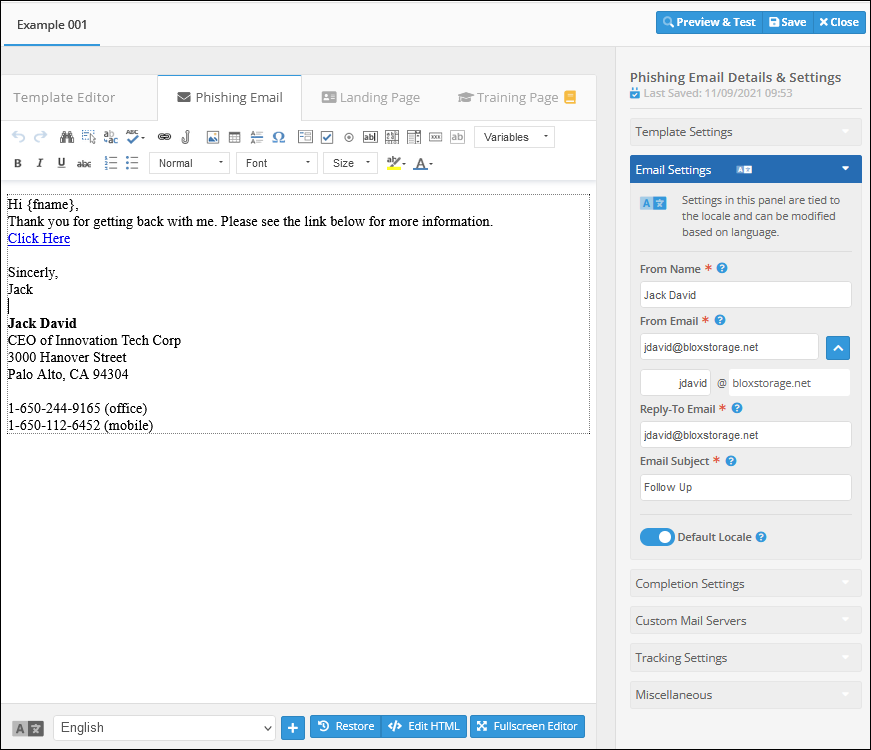Screen dimensions: 871x750
Task: Insert a numbered list
Action: pos(111,163)
